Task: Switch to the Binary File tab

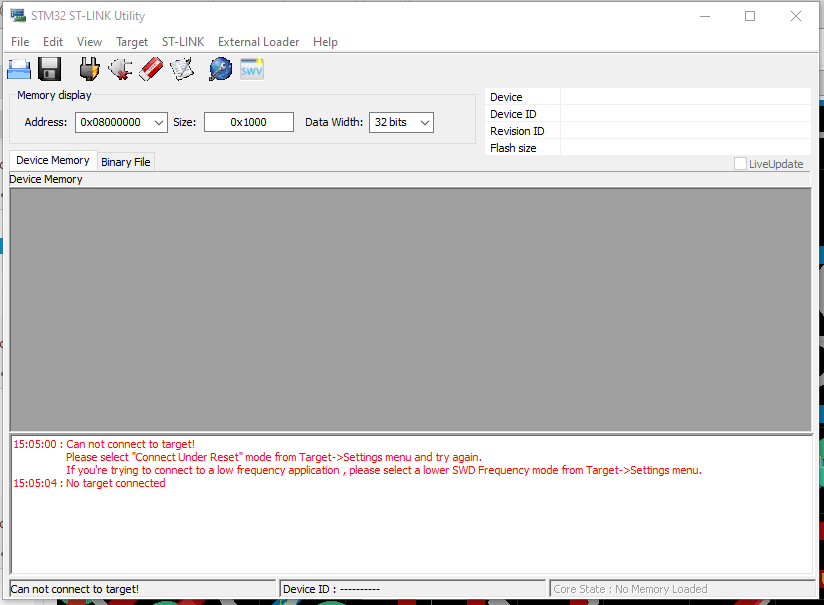Action: (126, 162)
